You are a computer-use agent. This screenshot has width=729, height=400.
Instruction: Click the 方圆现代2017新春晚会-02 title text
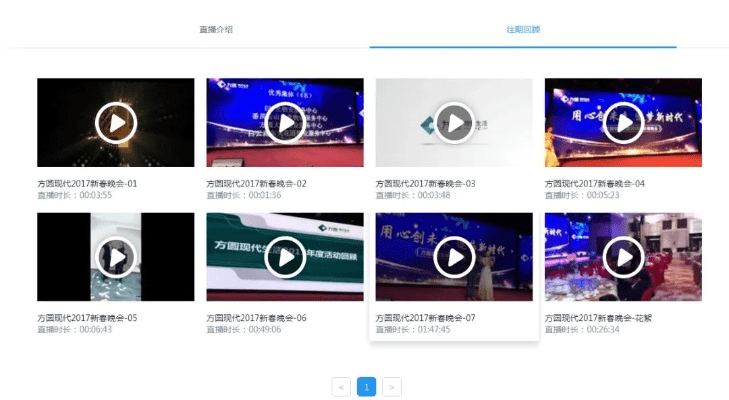click(x=256, y=184)
